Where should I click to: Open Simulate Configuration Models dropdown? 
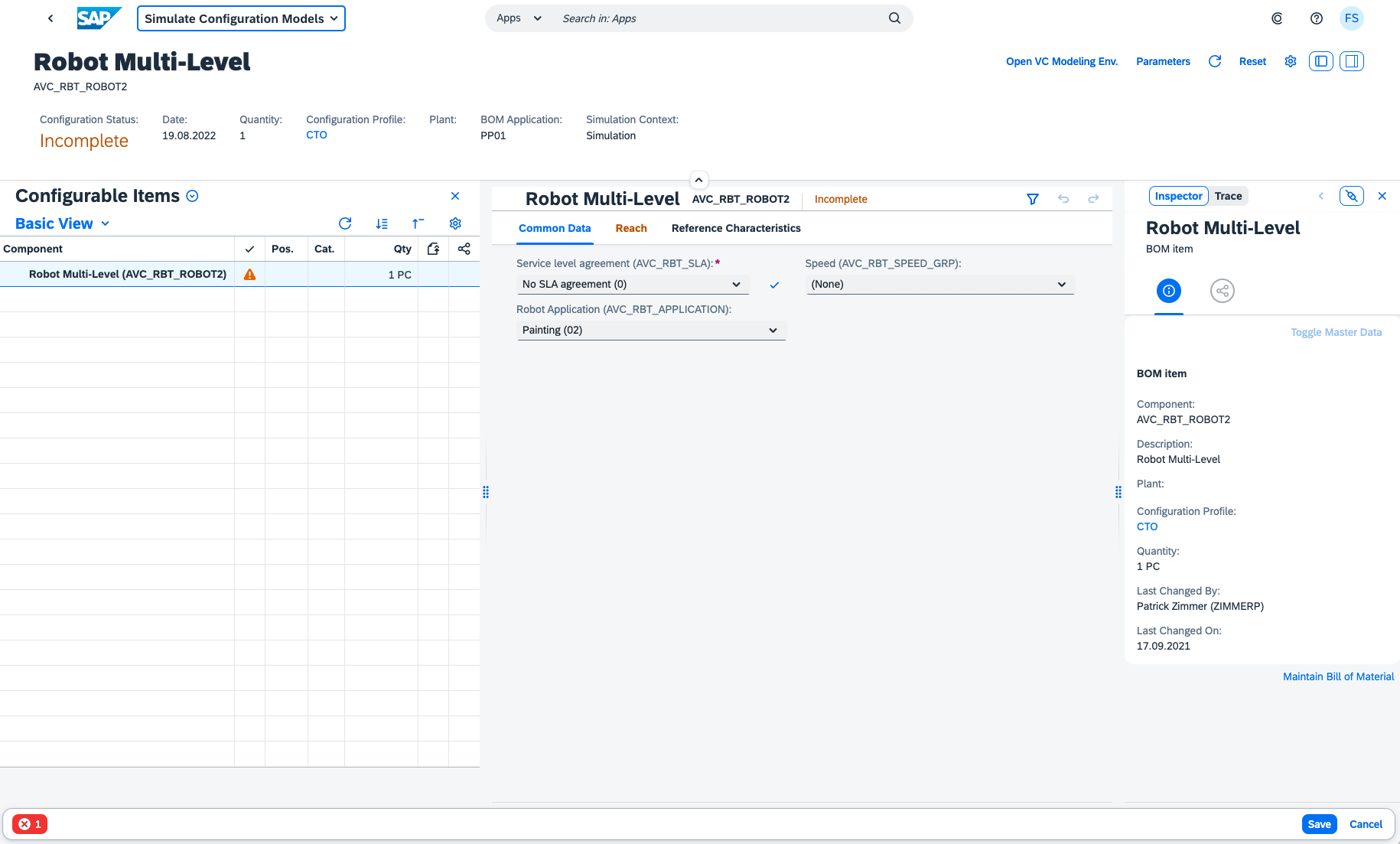coord(241,18)
